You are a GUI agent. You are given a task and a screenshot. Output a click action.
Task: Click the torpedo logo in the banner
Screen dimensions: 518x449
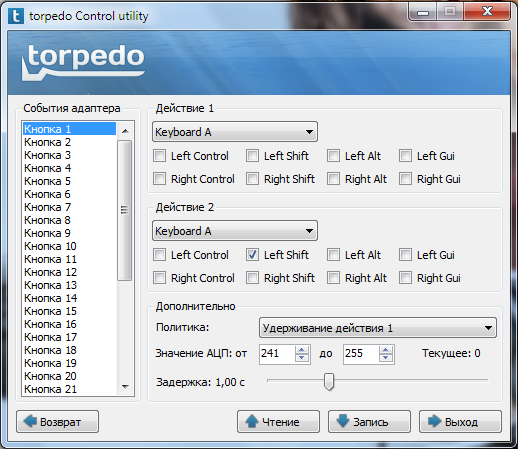tap(83, 62)
